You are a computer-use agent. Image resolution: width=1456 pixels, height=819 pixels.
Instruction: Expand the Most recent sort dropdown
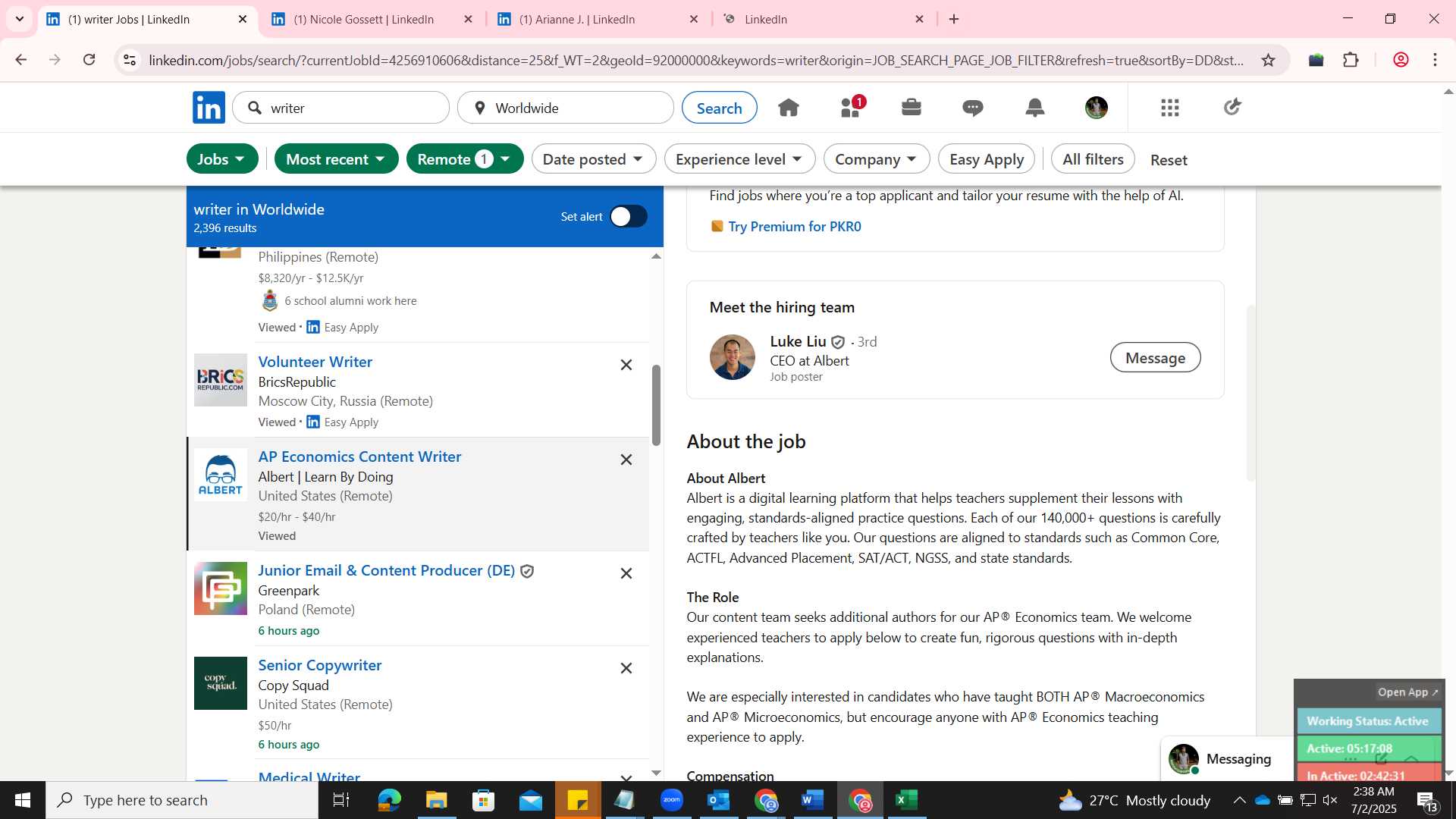point(336,159)
